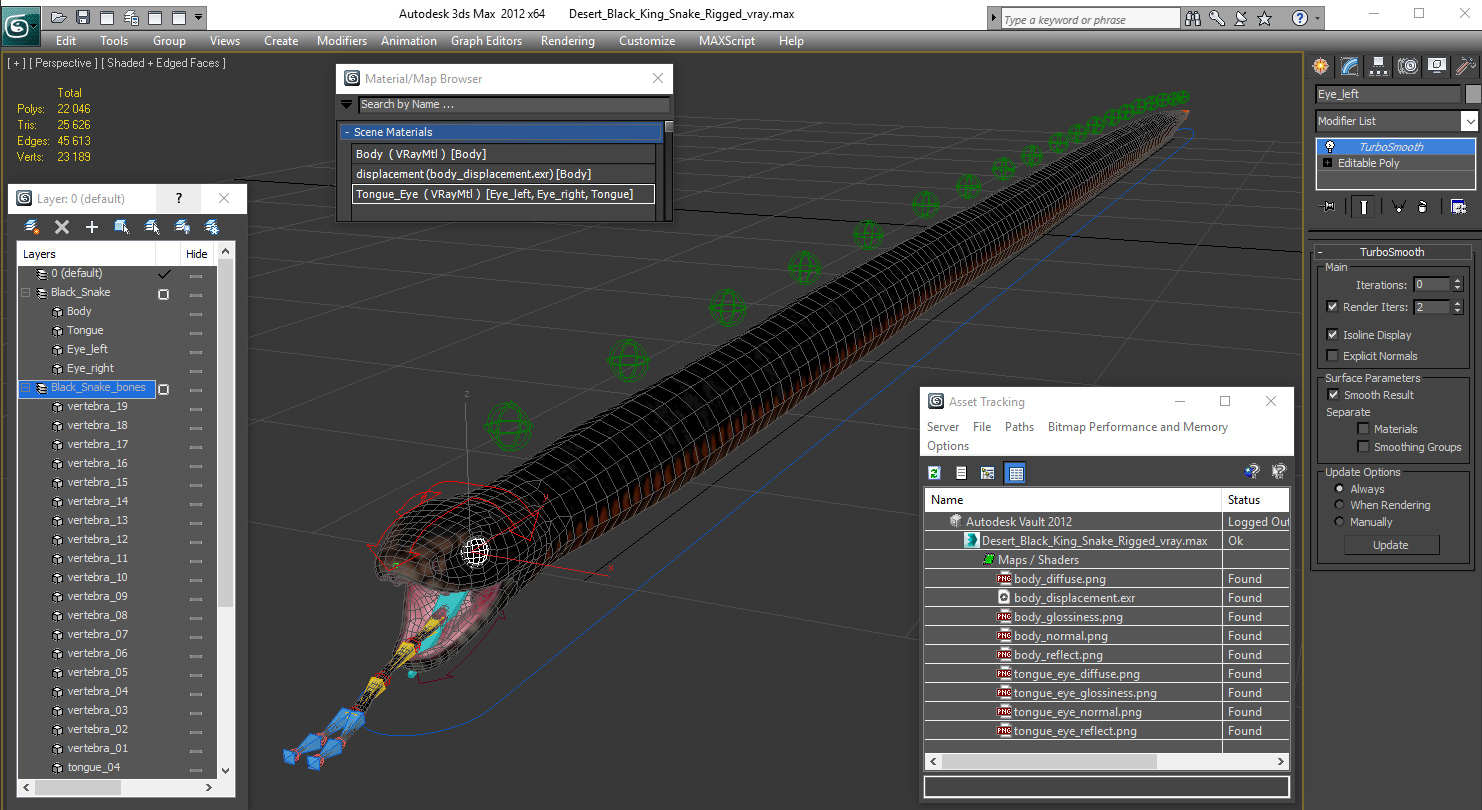1482x810 pixels.
Task: Collapse the Black_Snake_bones layer tree
Action: 25,388
